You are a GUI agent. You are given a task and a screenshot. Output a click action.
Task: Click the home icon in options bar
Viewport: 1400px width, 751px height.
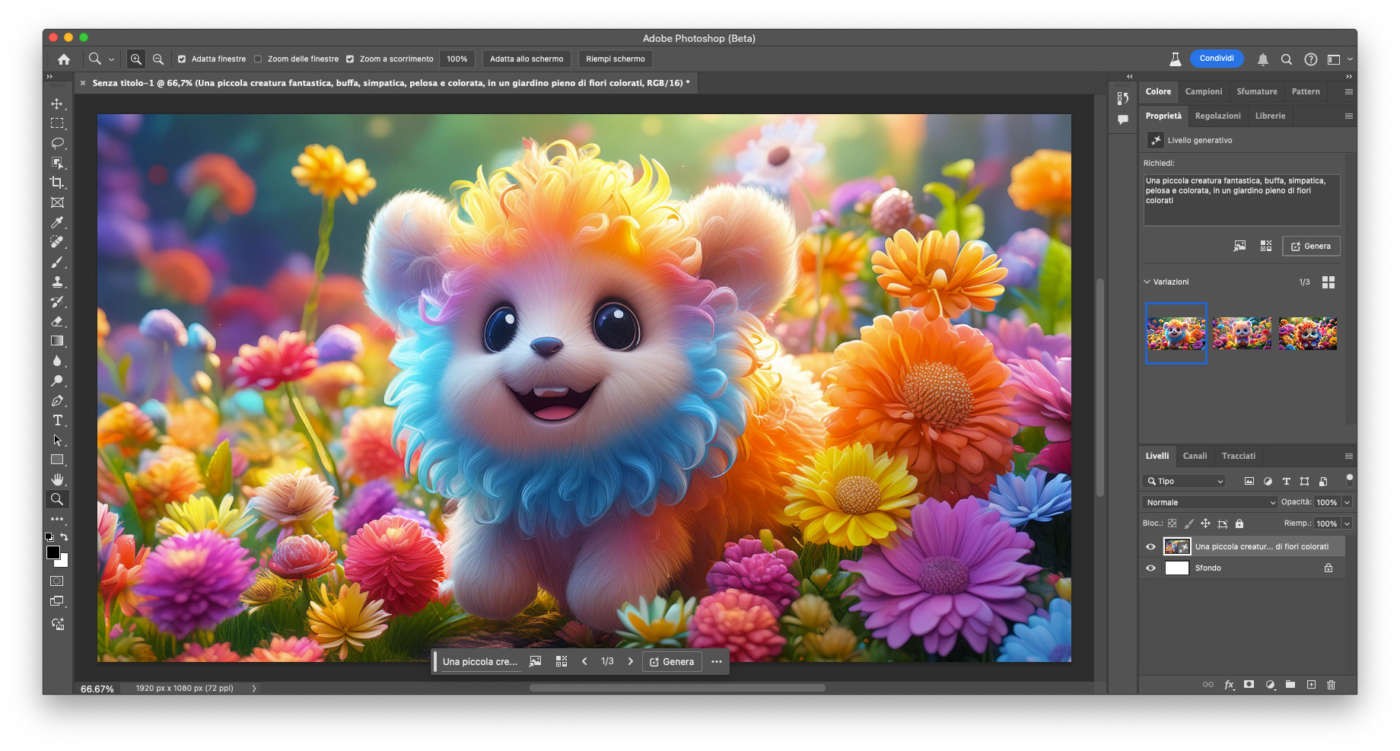point(64,59)
